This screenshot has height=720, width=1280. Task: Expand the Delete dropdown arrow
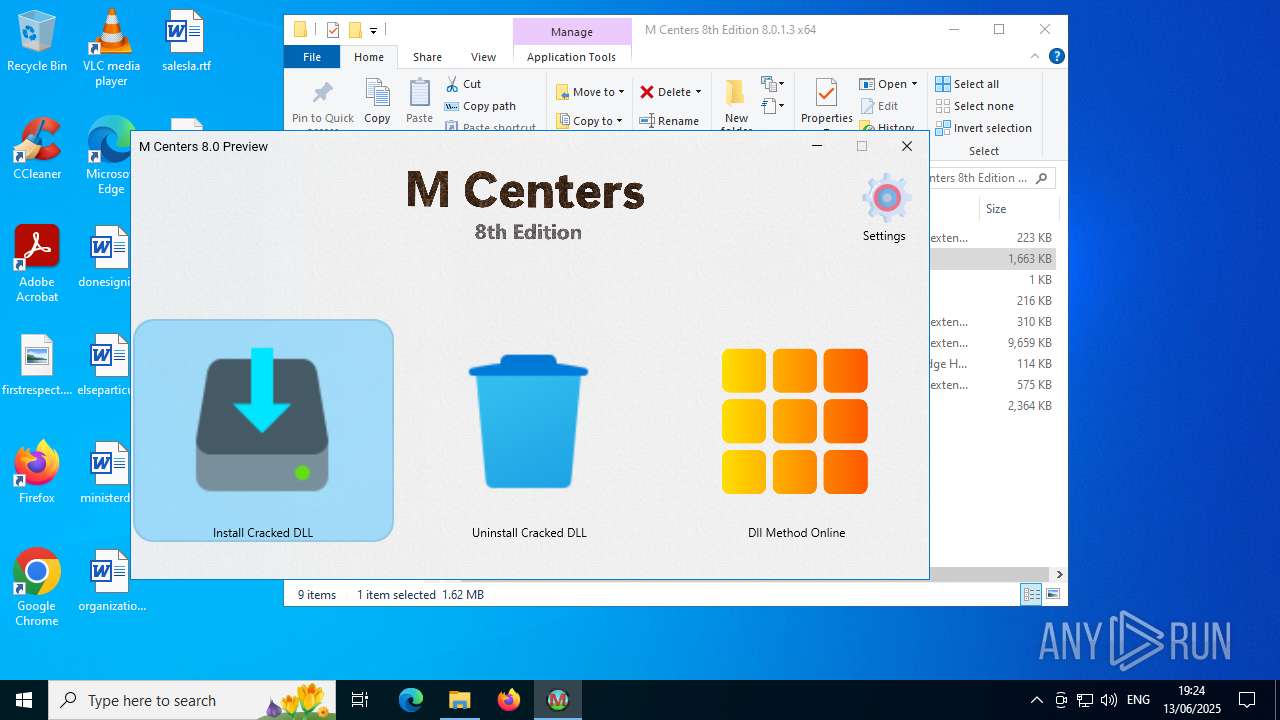[x=698, y=92]
